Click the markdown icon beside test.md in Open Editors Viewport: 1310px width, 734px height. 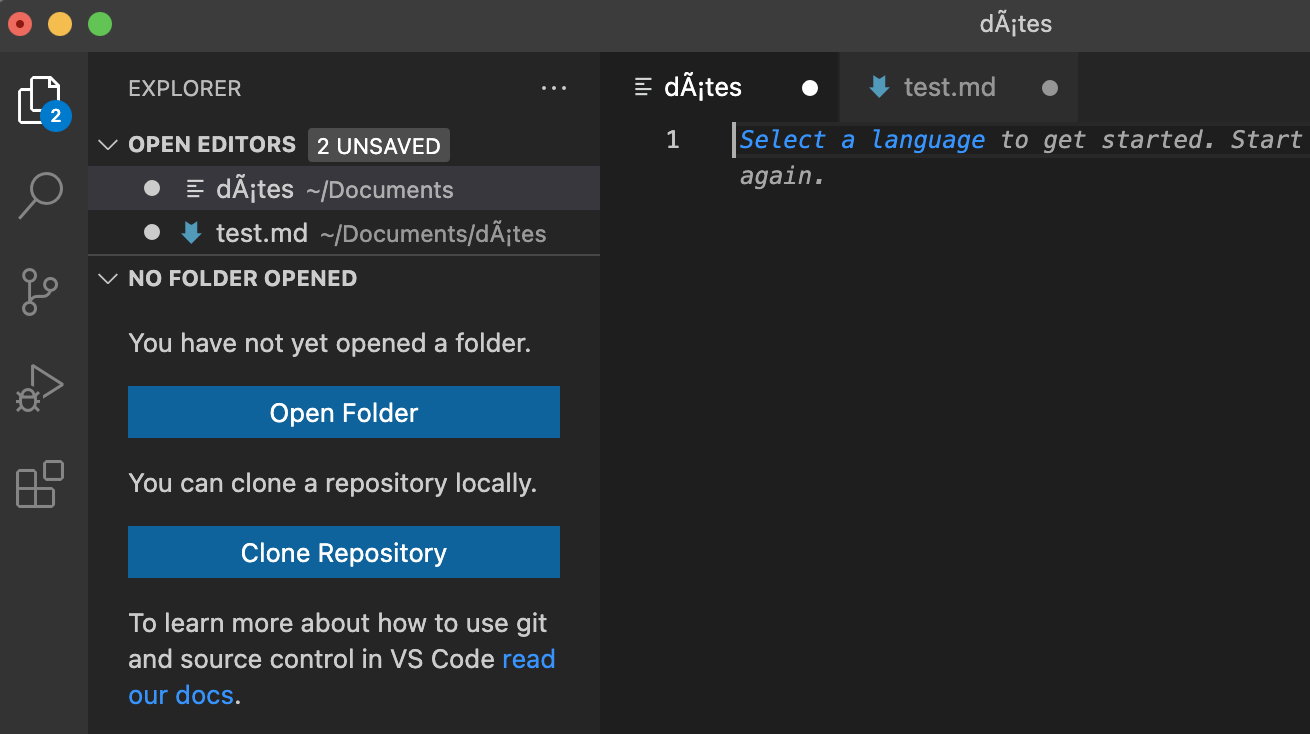point(191,232)
